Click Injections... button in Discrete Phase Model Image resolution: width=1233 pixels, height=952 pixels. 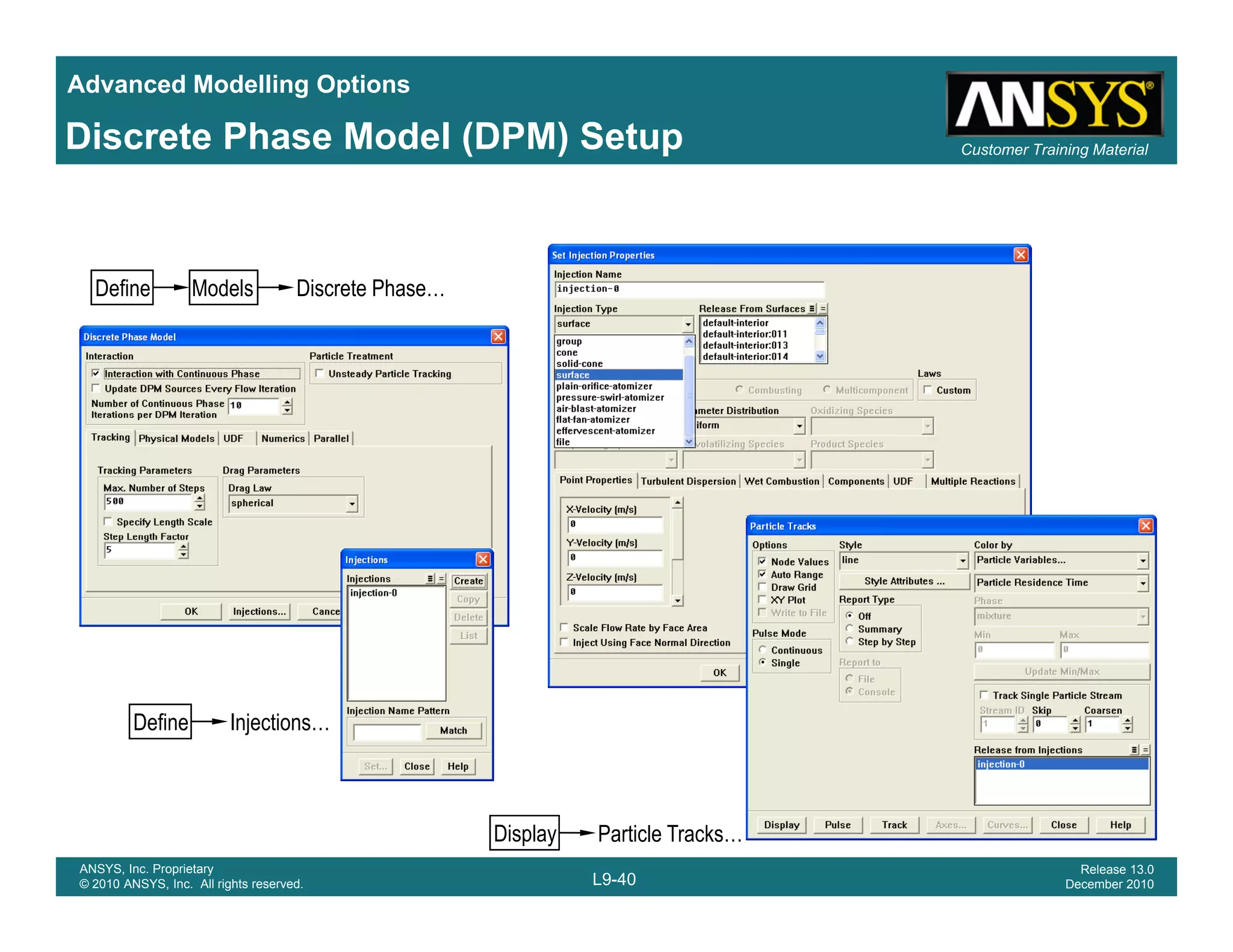pos(259,611)
